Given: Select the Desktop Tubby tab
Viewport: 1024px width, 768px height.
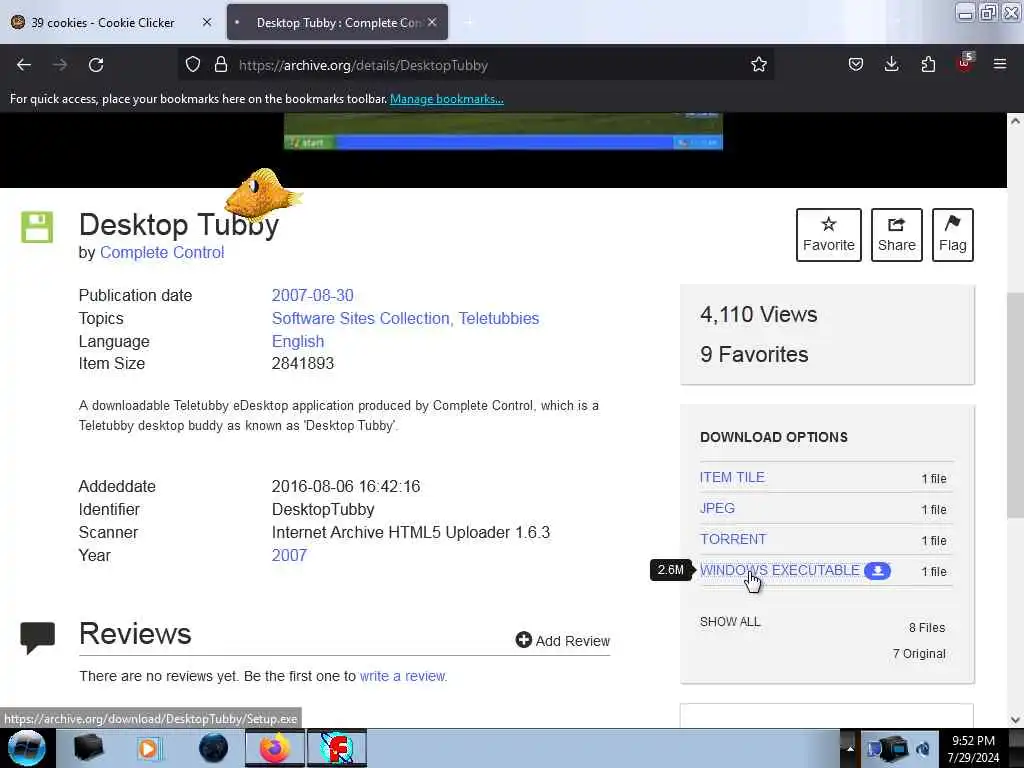Looking at the screenshot, I should click(337, 22).
